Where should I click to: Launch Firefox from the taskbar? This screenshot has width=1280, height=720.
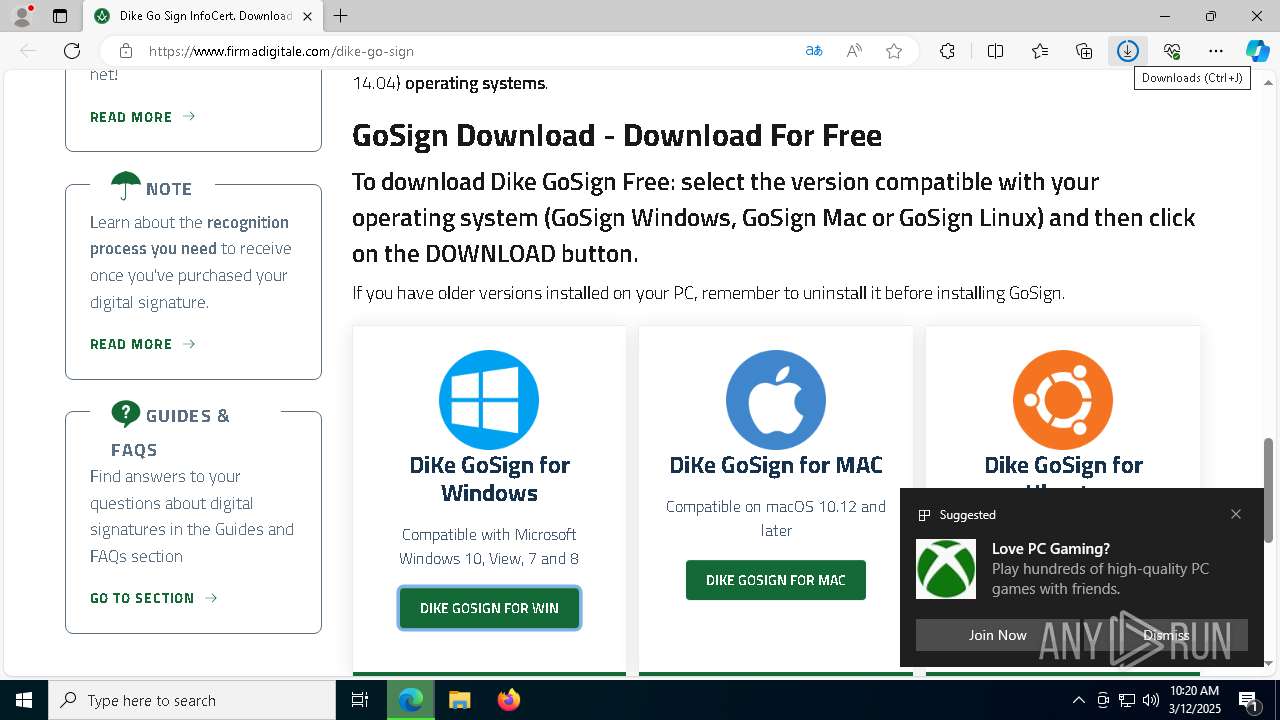(509, 700)
